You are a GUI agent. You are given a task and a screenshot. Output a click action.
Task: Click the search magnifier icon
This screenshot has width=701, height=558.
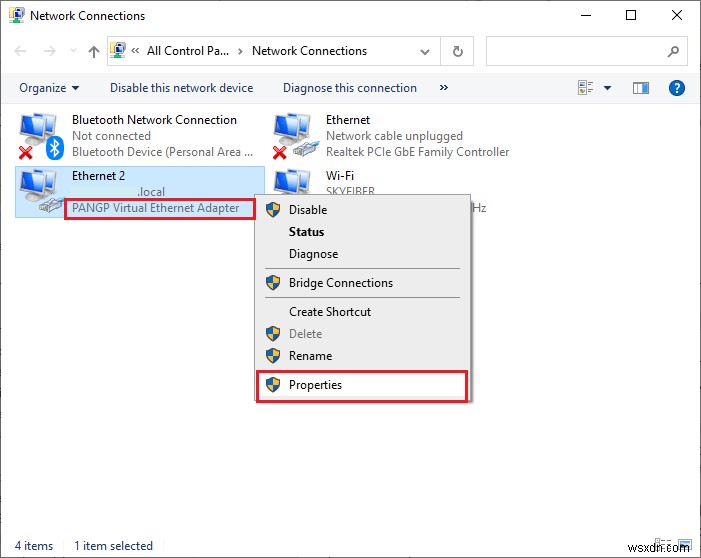click(673, 52)
